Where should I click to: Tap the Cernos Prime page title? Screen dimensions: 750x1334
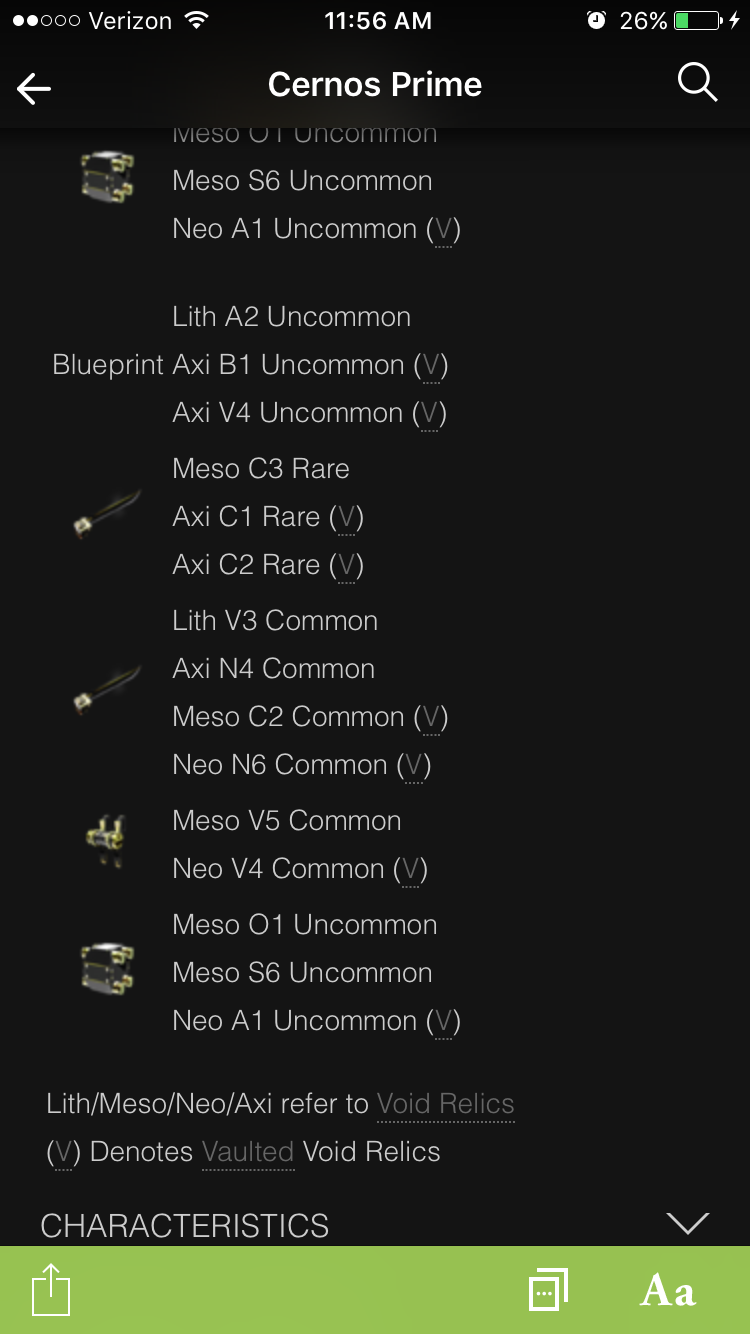(x=375, y=85)
